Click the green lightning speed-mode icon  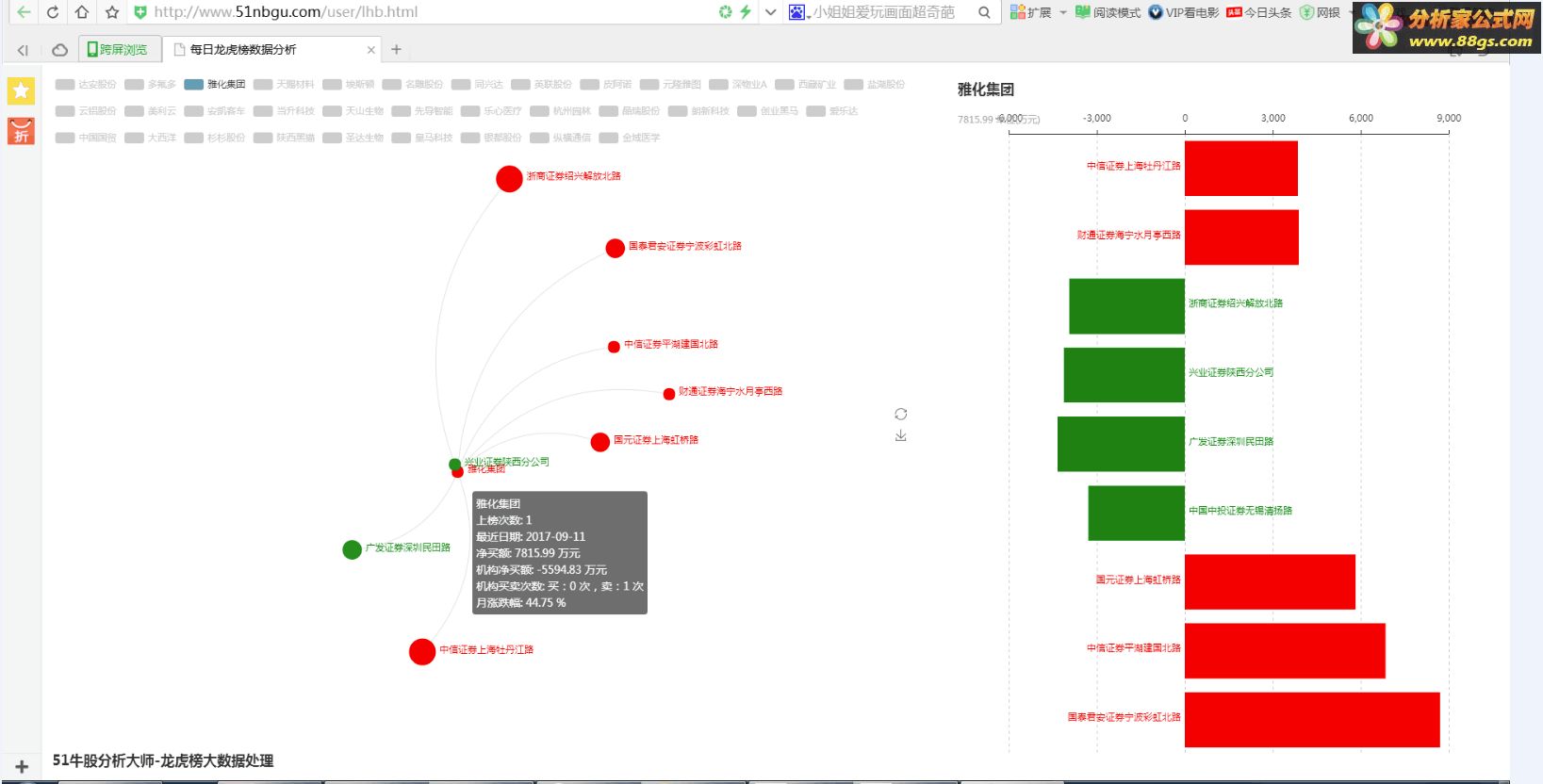click(x=746, y=12)
